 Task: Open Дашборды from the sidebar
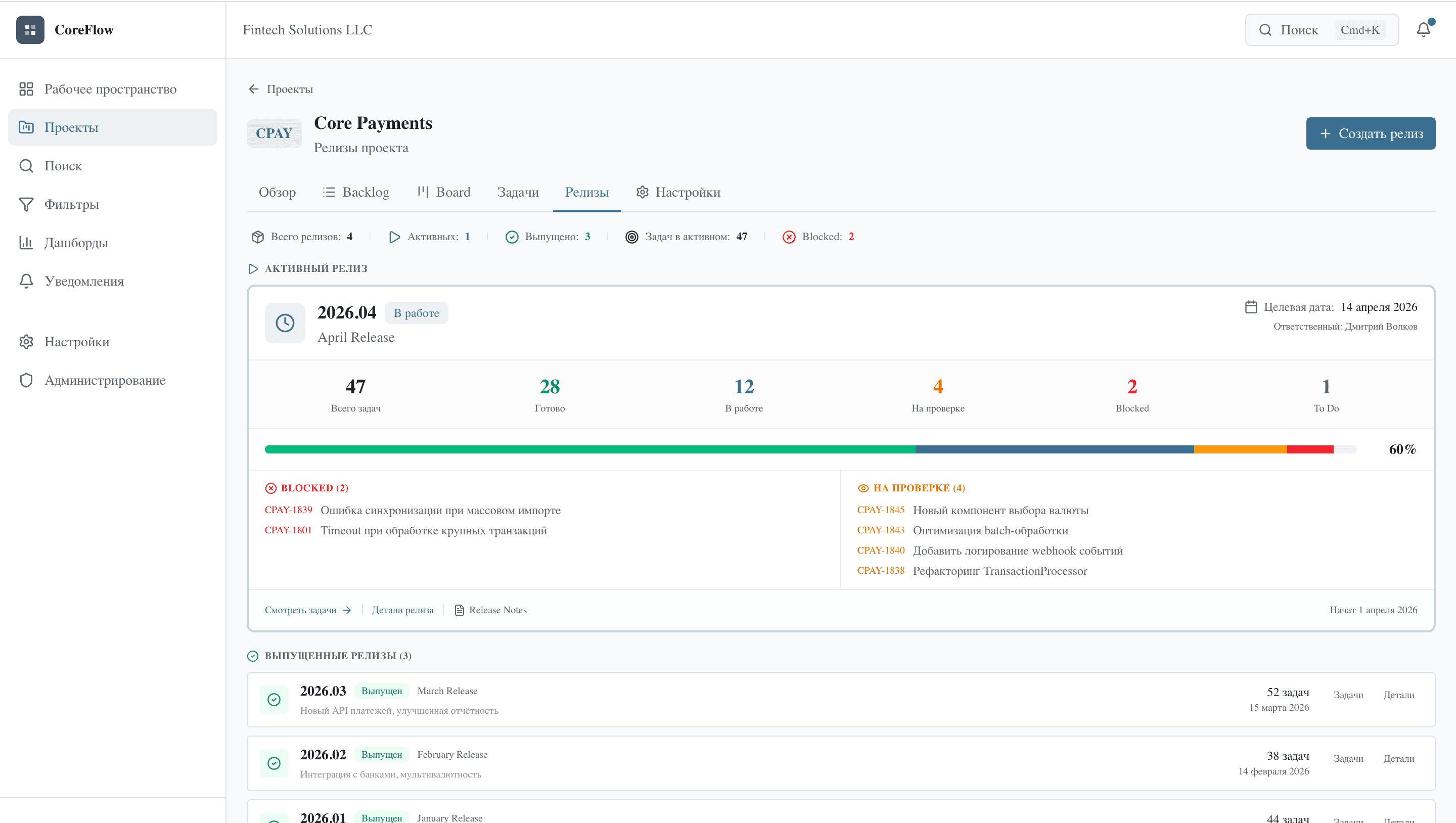coord(76,243)
